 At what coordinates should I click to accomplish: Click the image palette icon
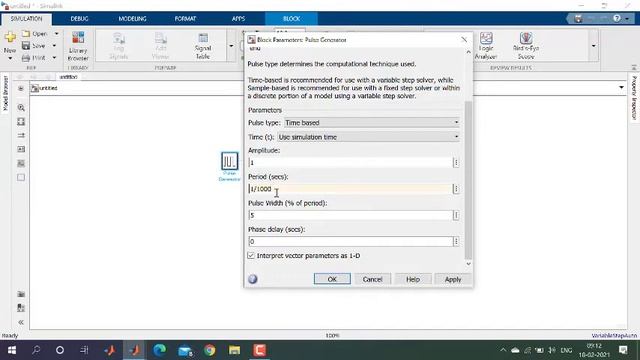(21, 163)
